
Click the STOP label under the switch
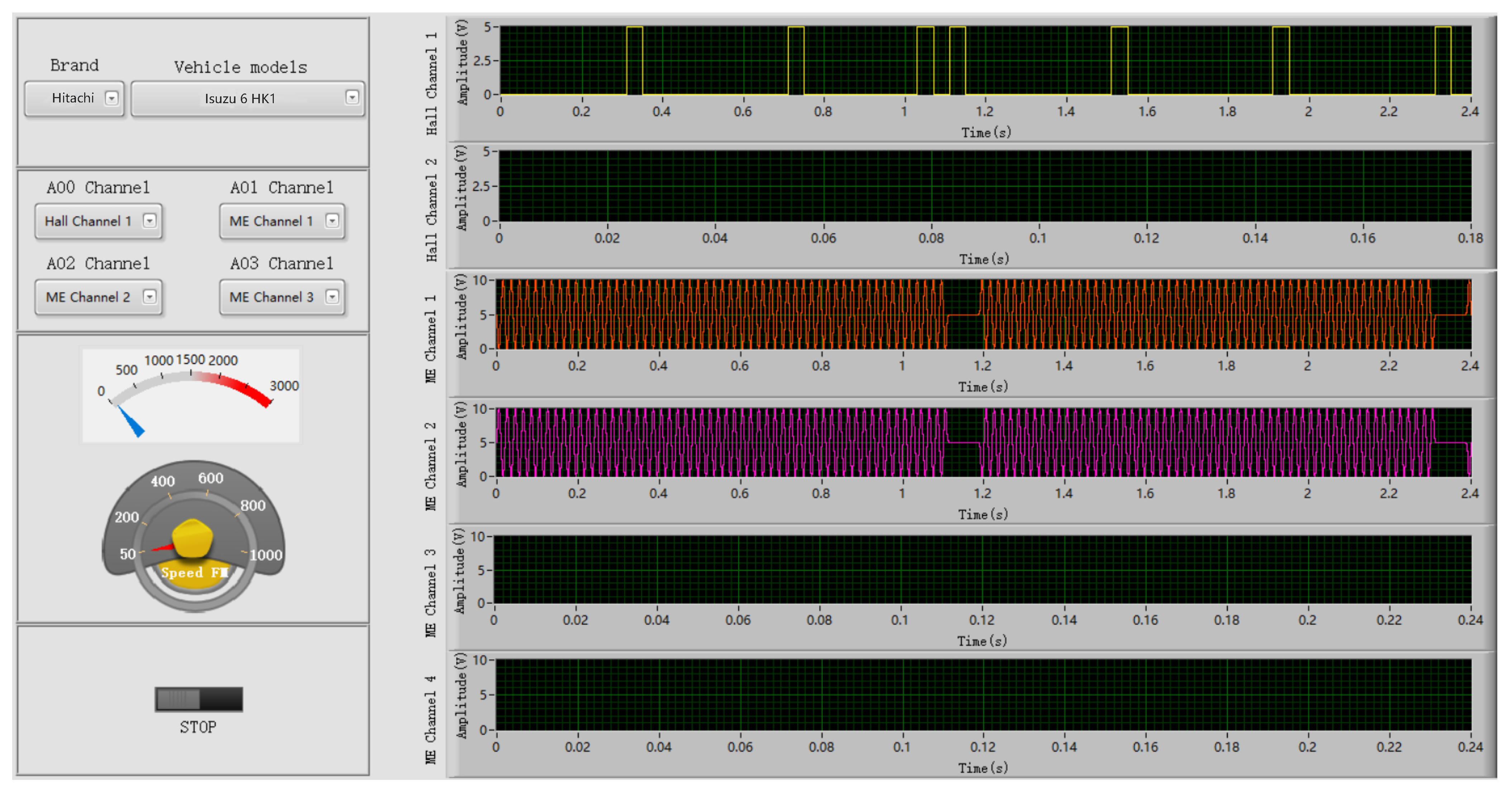(198, 727)
